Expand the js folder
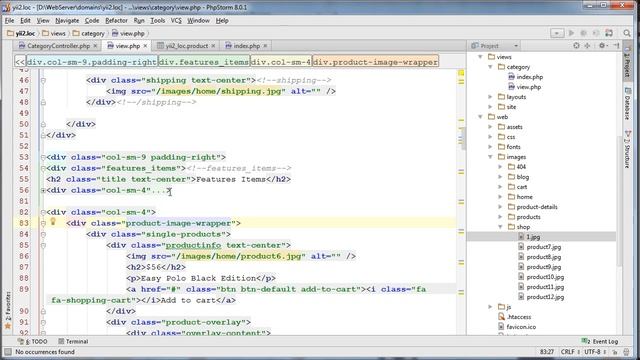Image resolution: width=640 pixels, height=360 pixels. coord(490,307)
